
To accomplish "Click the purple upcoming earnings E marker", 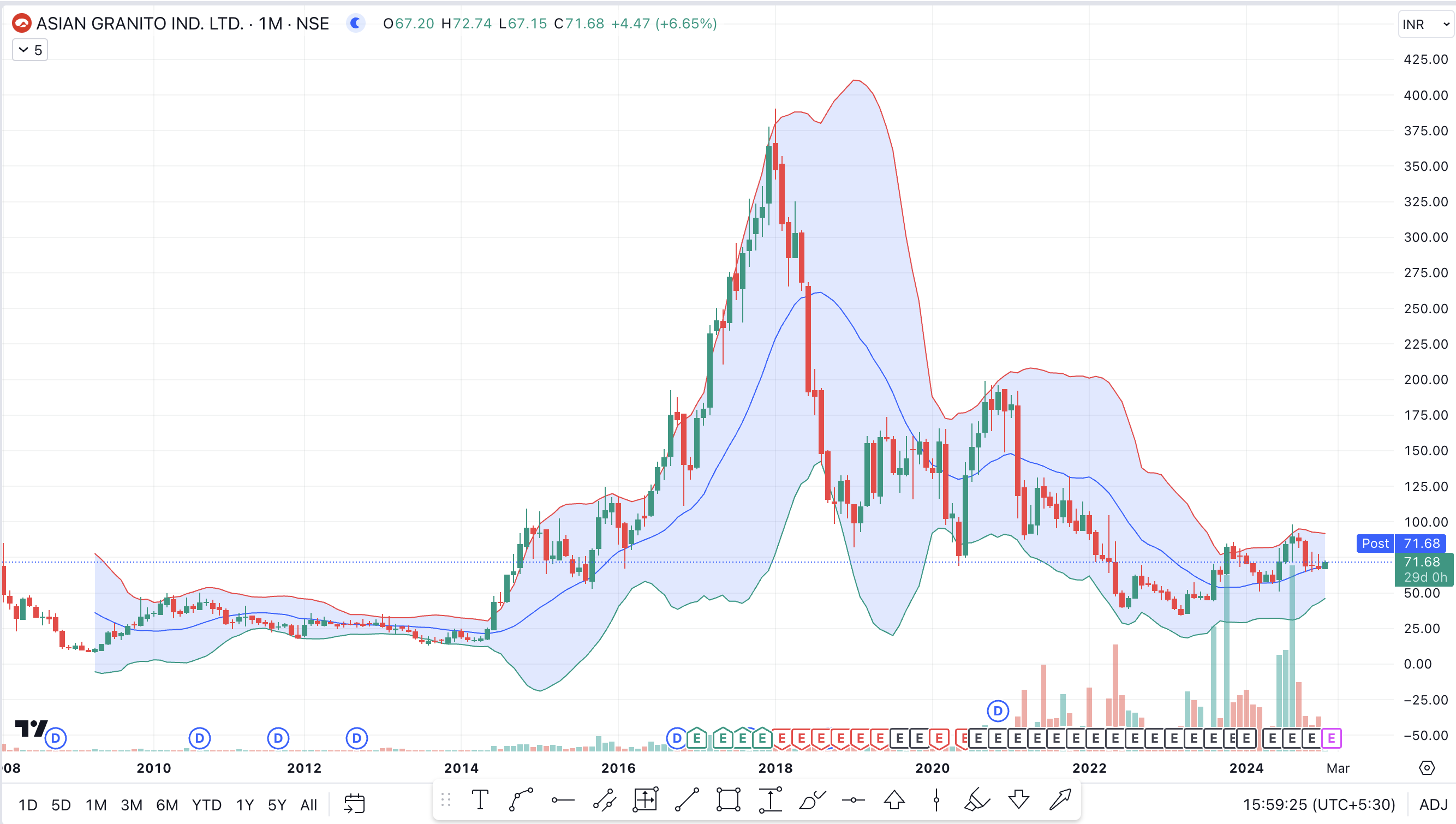I will 1331,738.
